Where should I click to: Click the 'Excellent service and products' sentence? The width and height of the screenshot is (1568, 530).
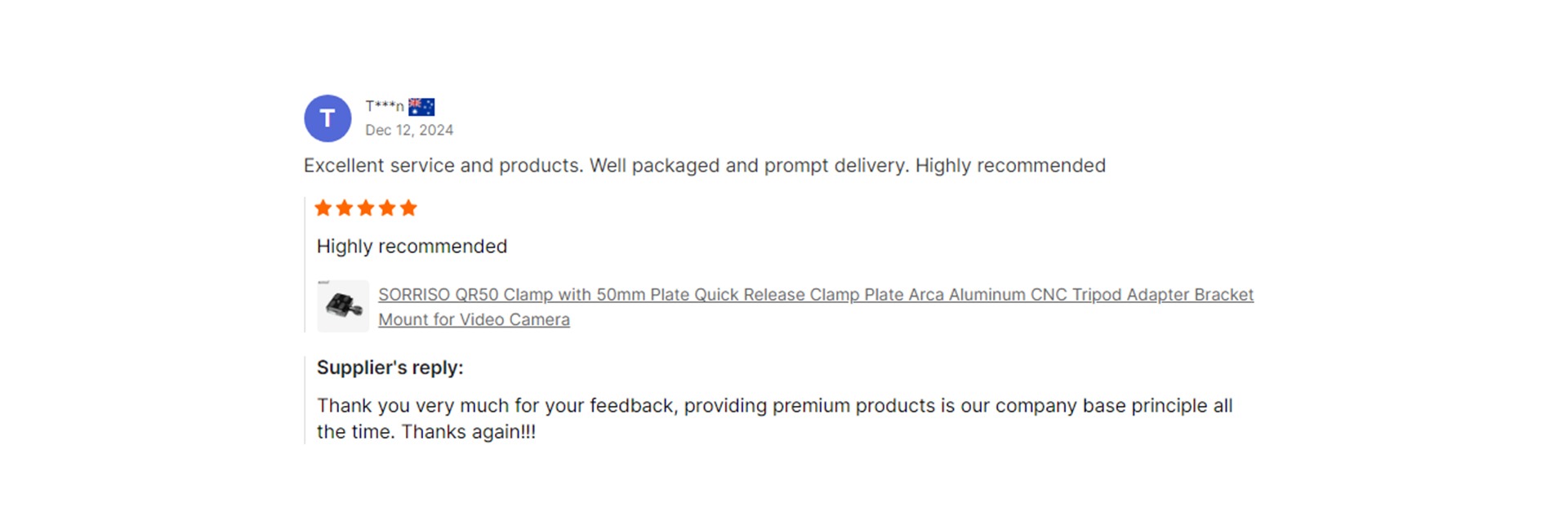[443, 166]
